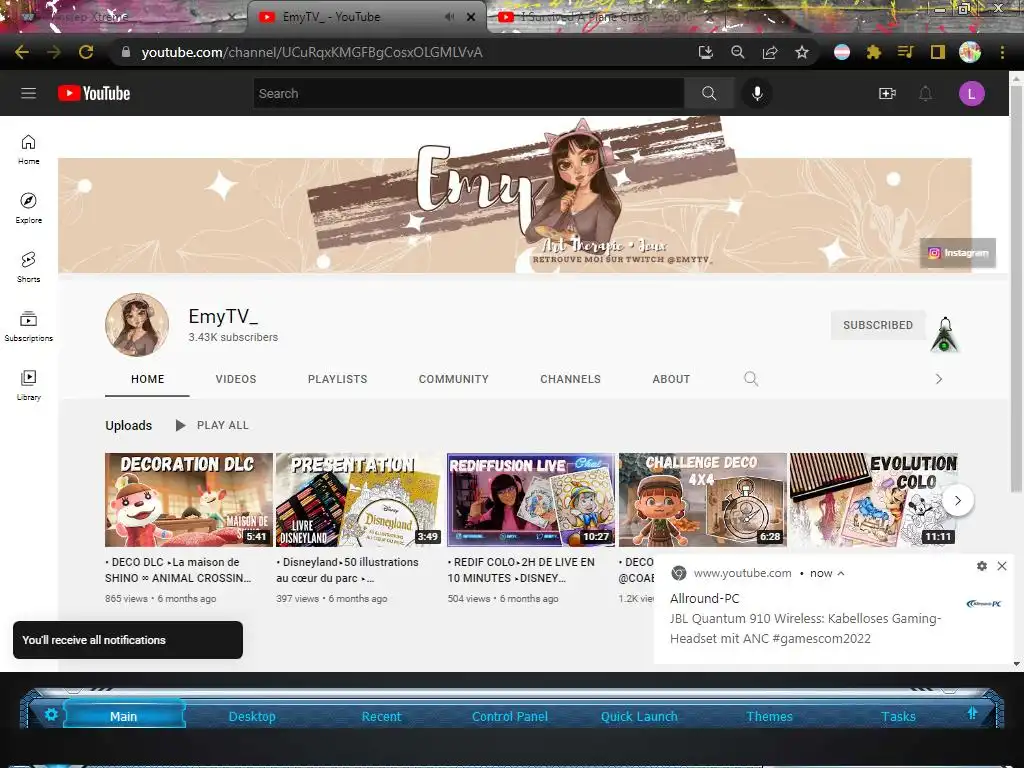Open the REDIFFUSION LIVE video thumbnail
The image size is (1024, 768).
531,500
